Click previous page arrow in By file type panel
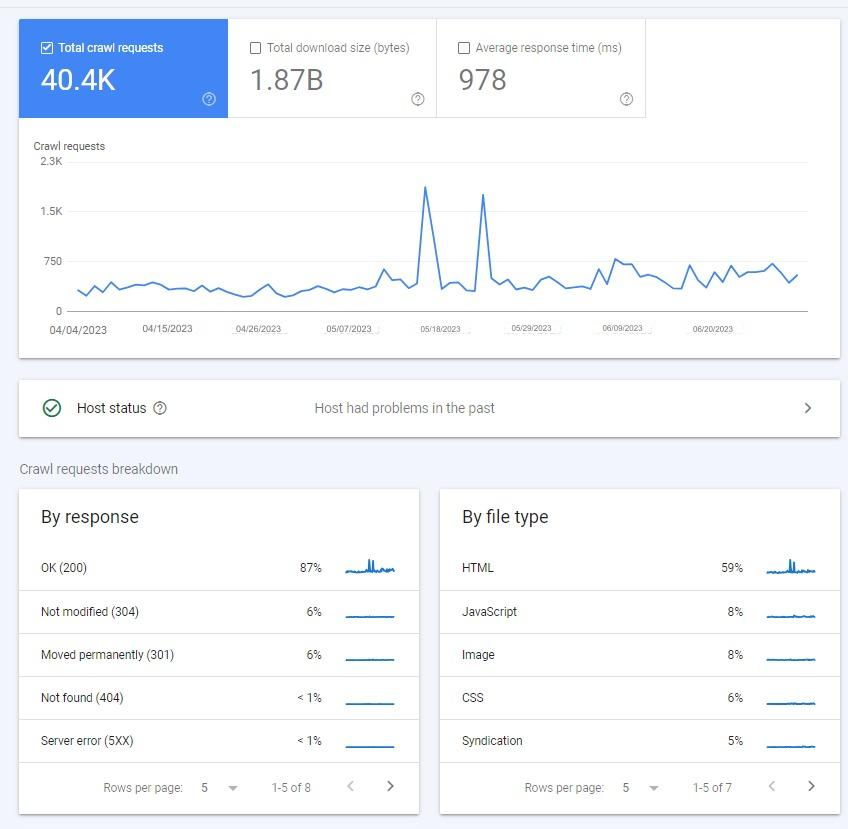The width and height of the screenshot is (848, 829). (771, 787)
